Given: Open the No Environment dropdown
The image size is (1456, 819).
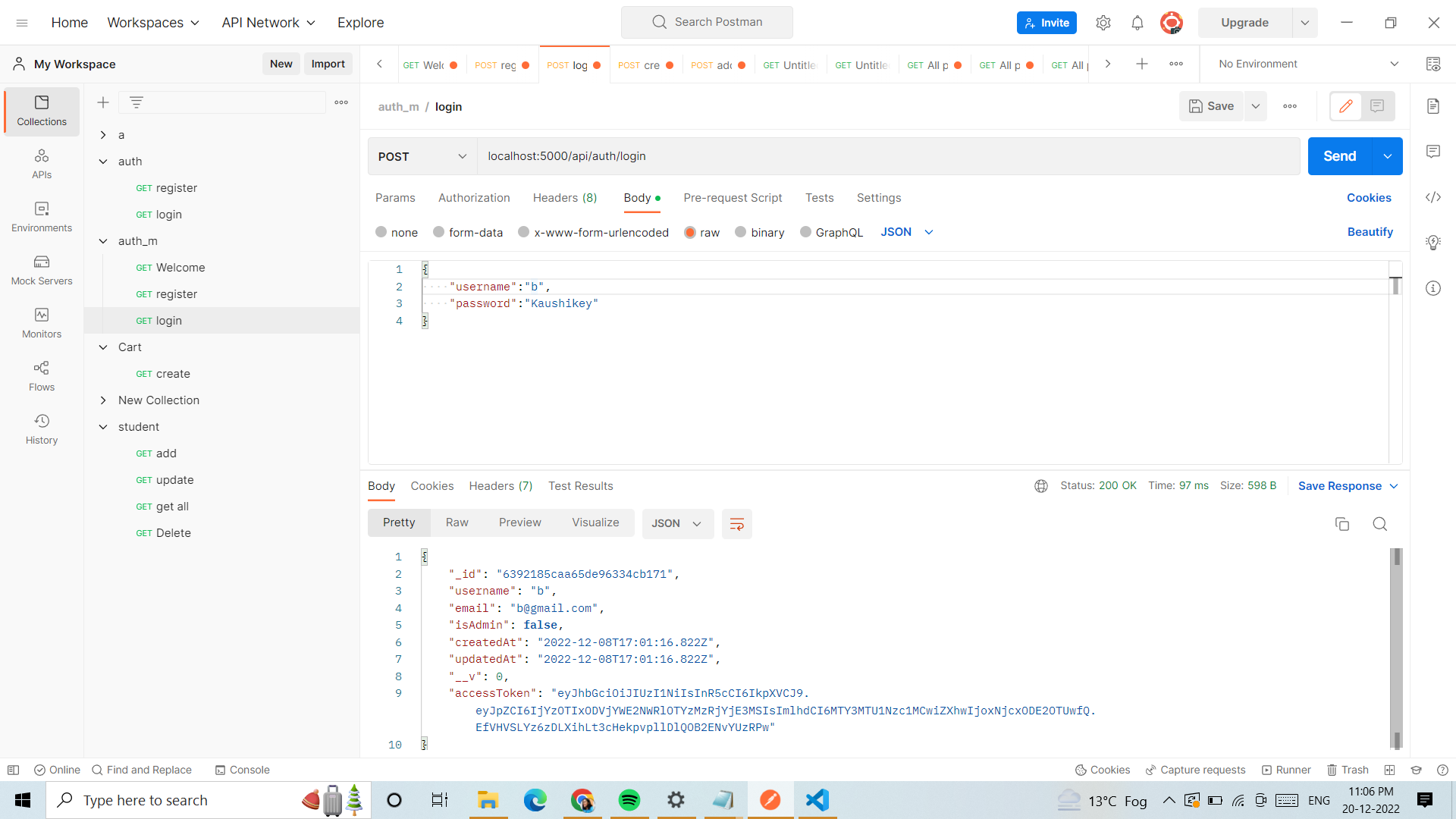Looking at the screenshot, I should point(1304,64).
